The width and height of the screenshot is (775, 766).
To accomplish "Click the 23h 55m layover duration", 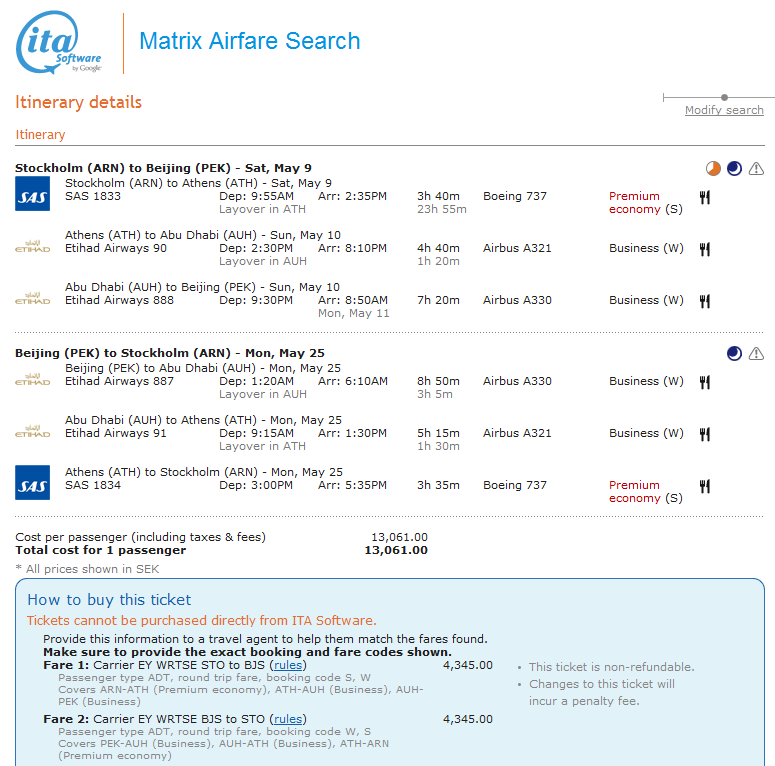I will tap(441, 209).
